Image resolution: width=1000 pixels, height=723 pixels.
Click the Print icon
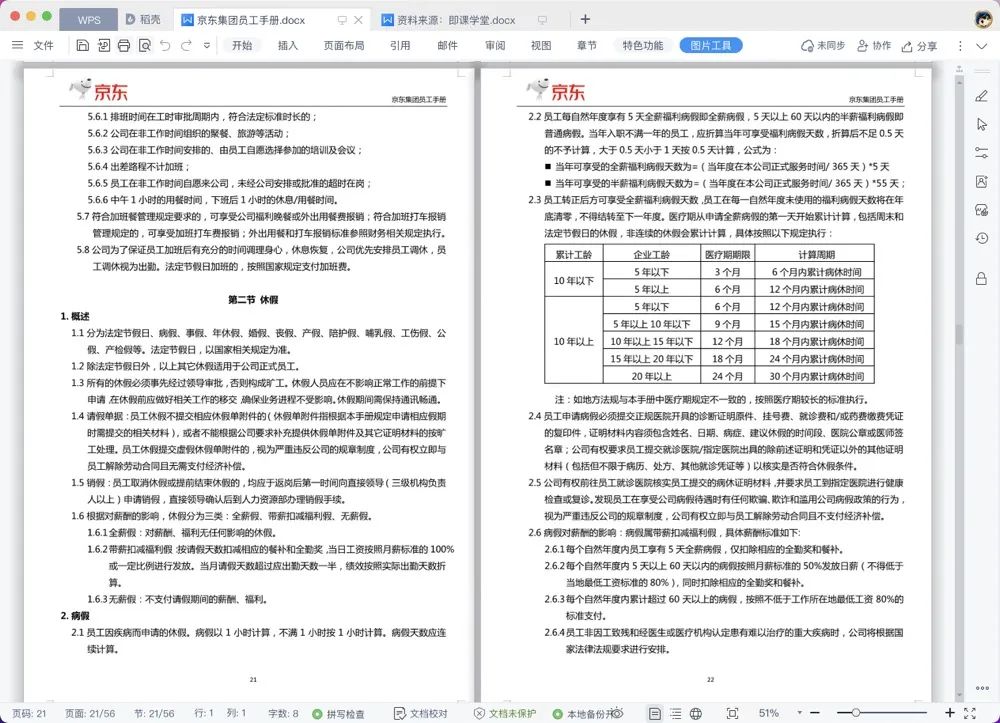[124, 45]
